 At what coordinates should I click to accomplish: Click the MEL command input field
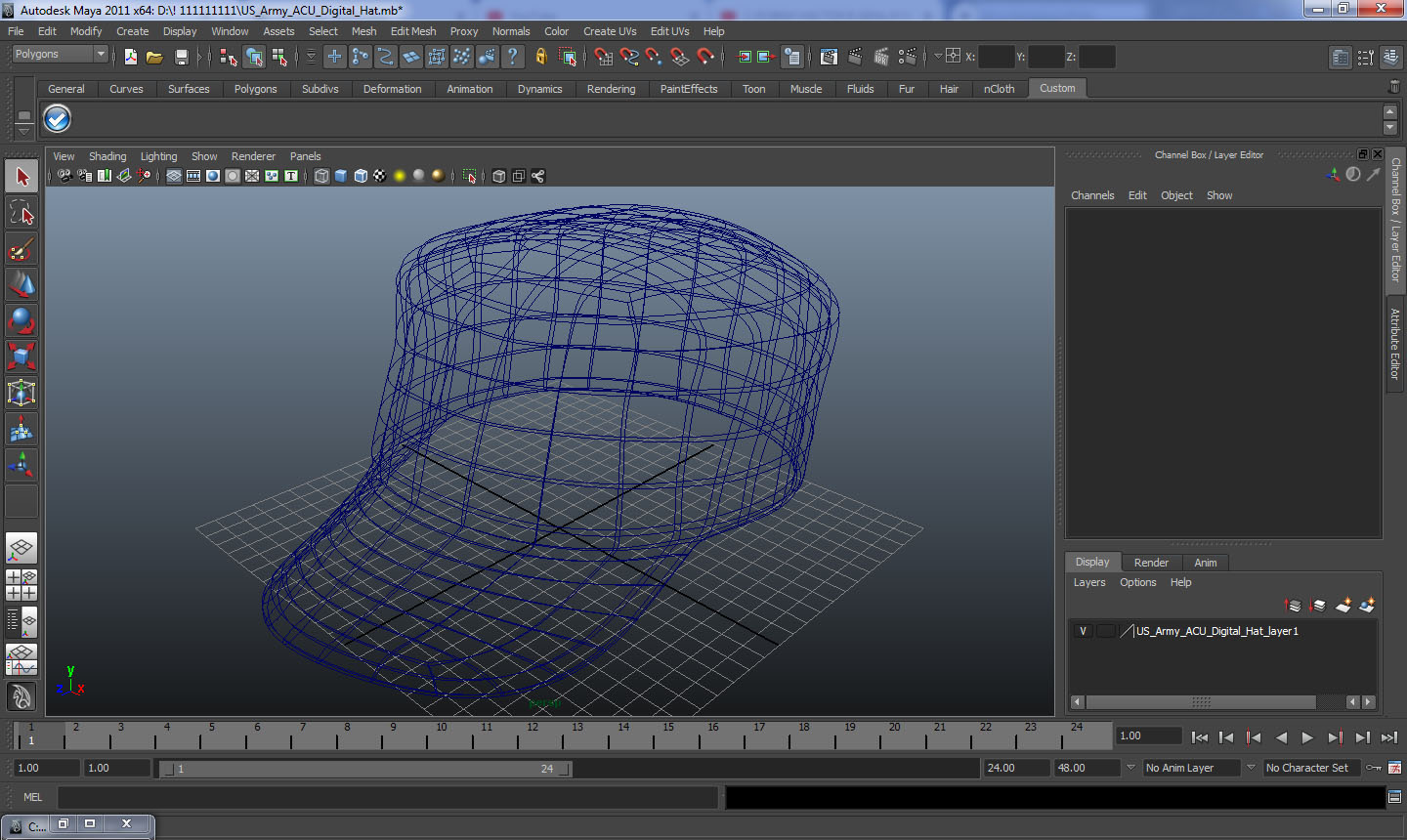click(x=388, y=797)
